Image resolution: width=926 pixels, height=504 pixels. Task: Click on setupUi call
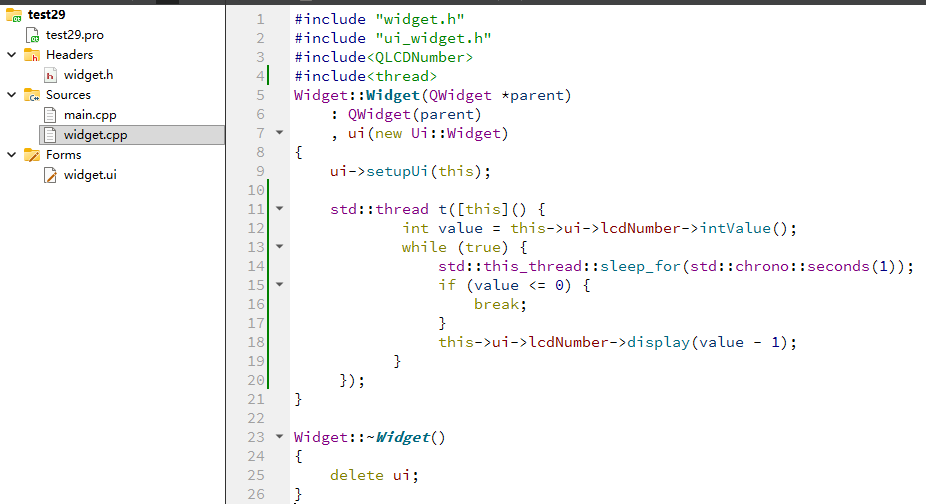click(397, 171)
